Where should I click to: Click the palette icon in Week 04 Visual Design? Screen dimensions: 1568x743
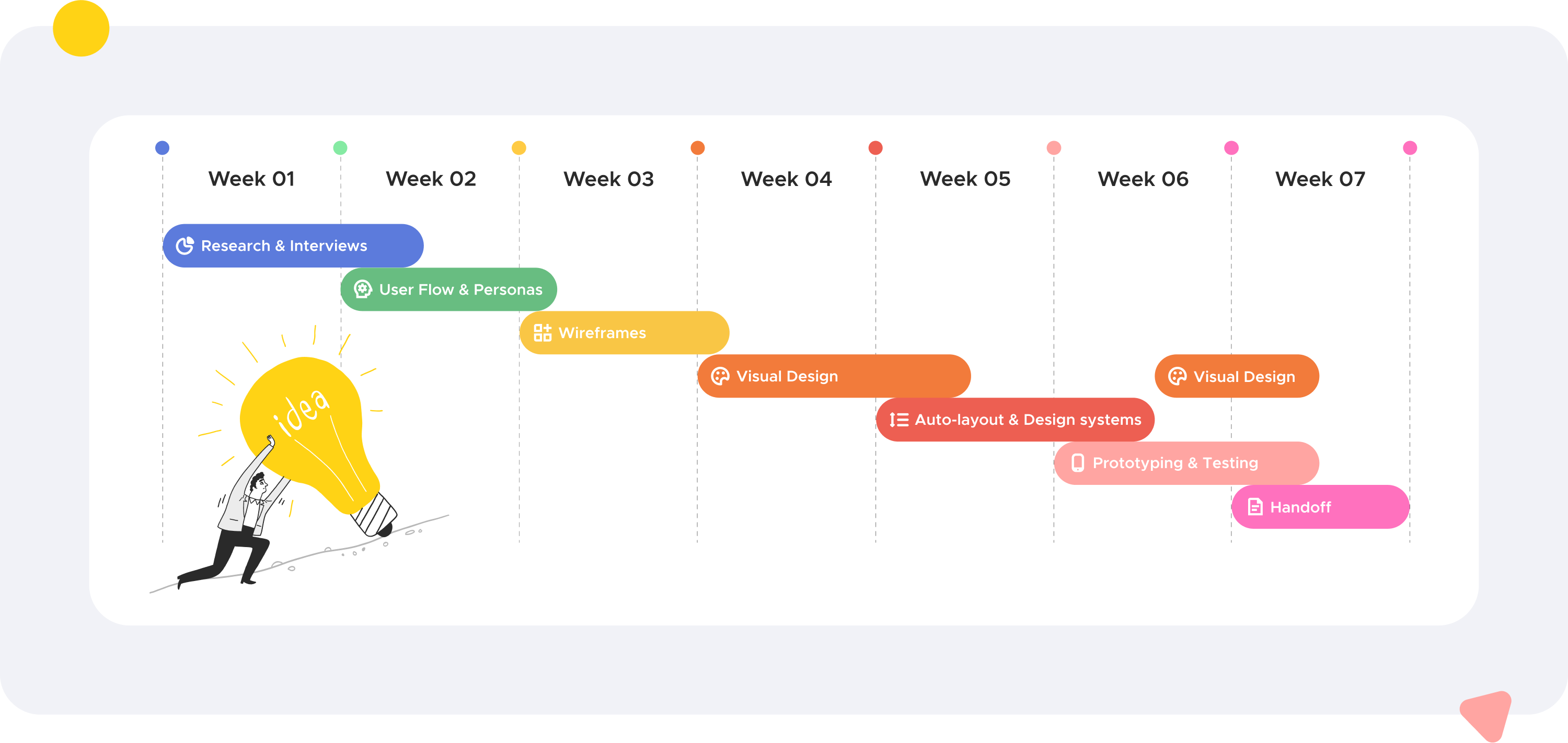720,376
